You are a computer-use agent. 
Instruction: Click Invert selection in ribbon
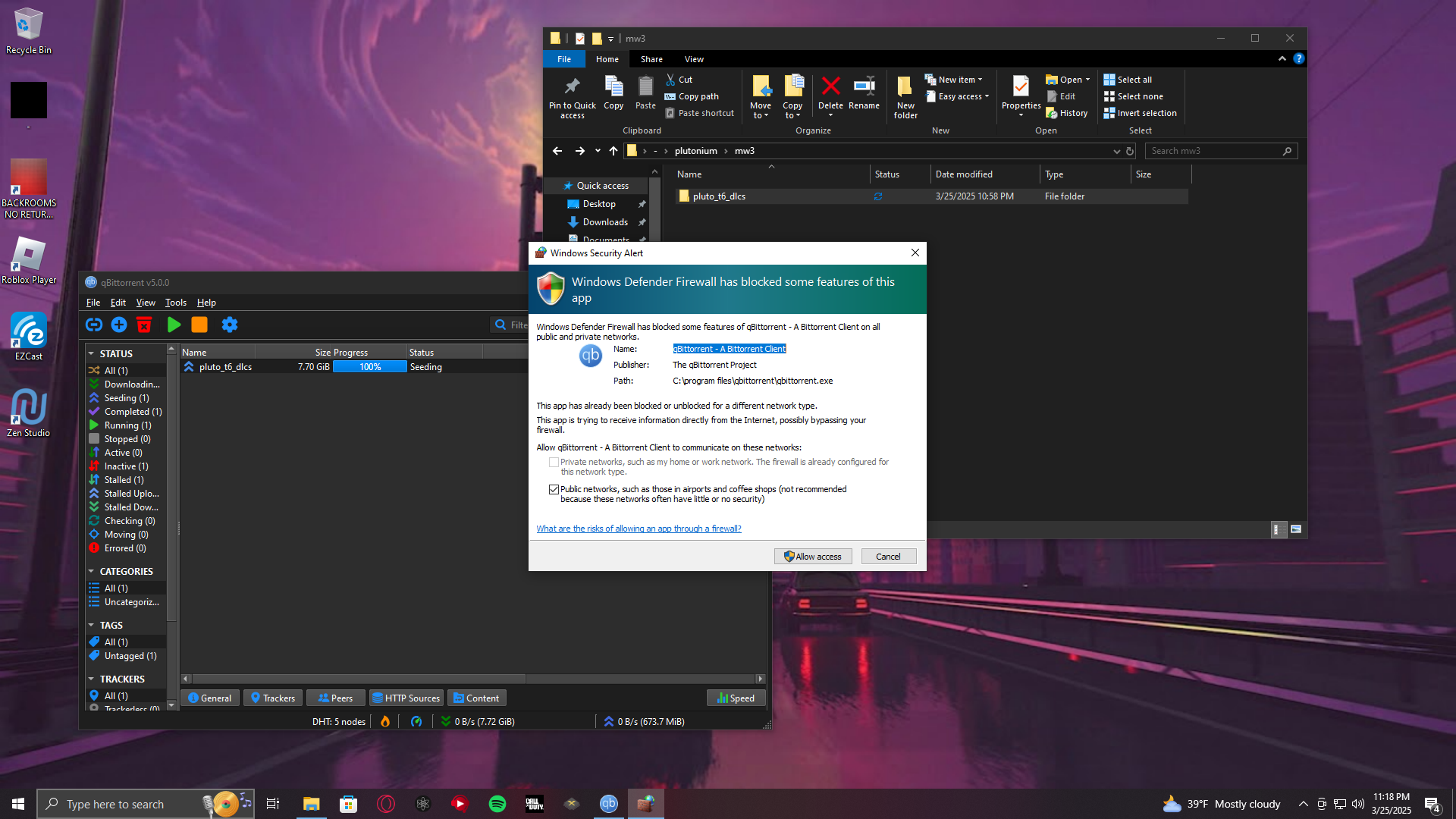point(1140,113)
